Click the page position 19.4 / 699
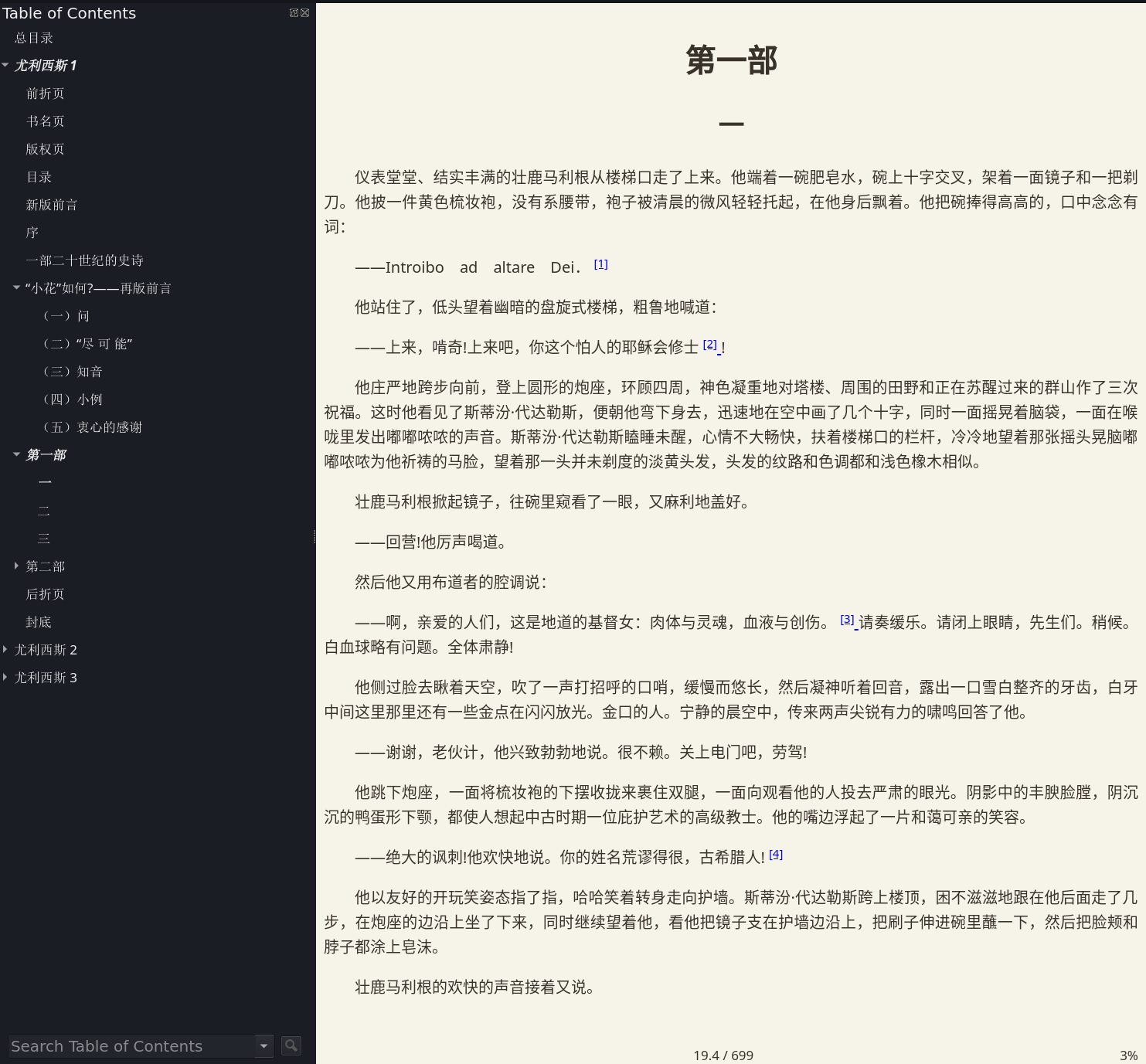This screenshot has width=1146, height=1064. tap(723, 1056)
